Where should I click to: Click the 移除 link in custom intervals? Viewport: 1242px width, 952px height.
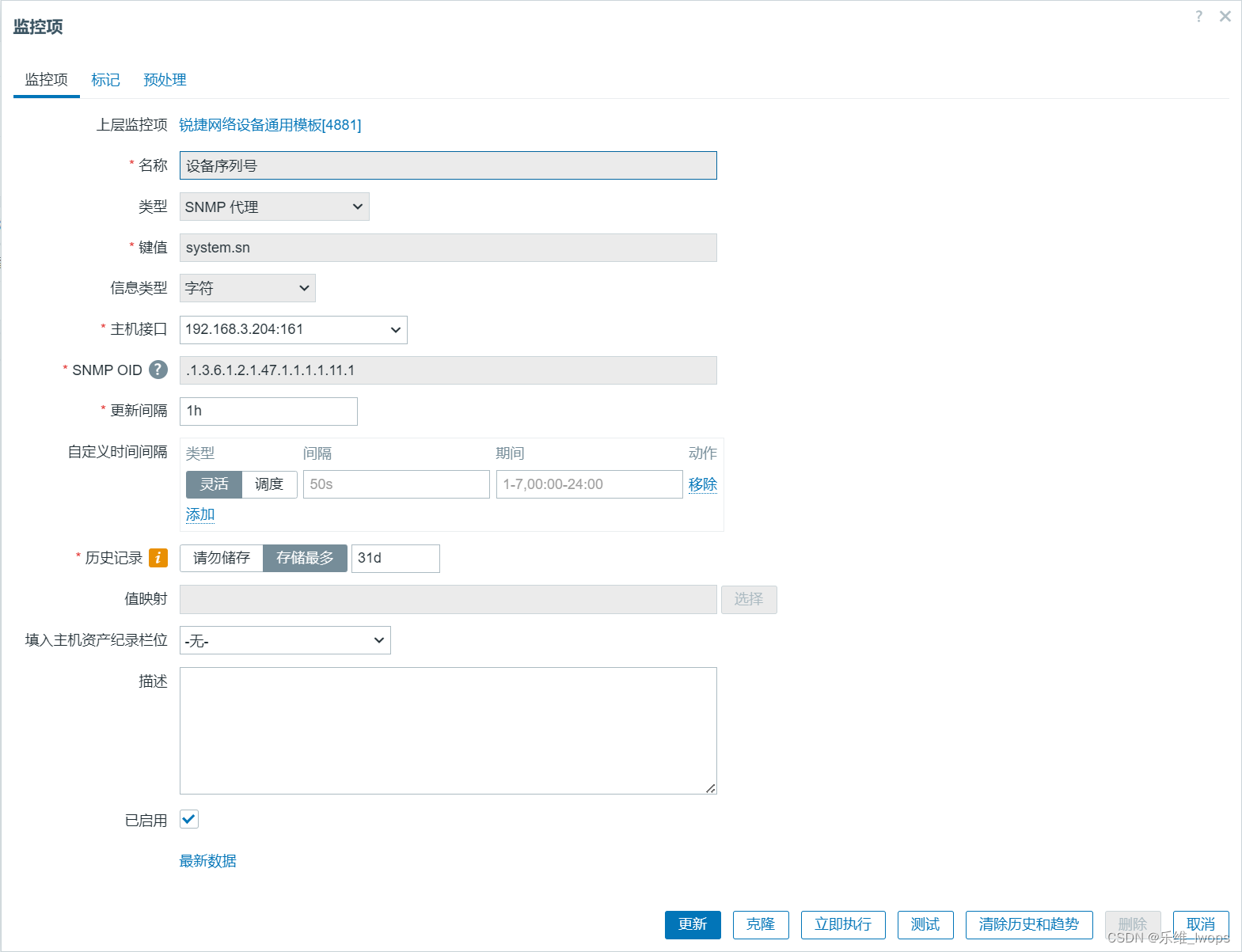pyautogui.click(x=703, y=484)
